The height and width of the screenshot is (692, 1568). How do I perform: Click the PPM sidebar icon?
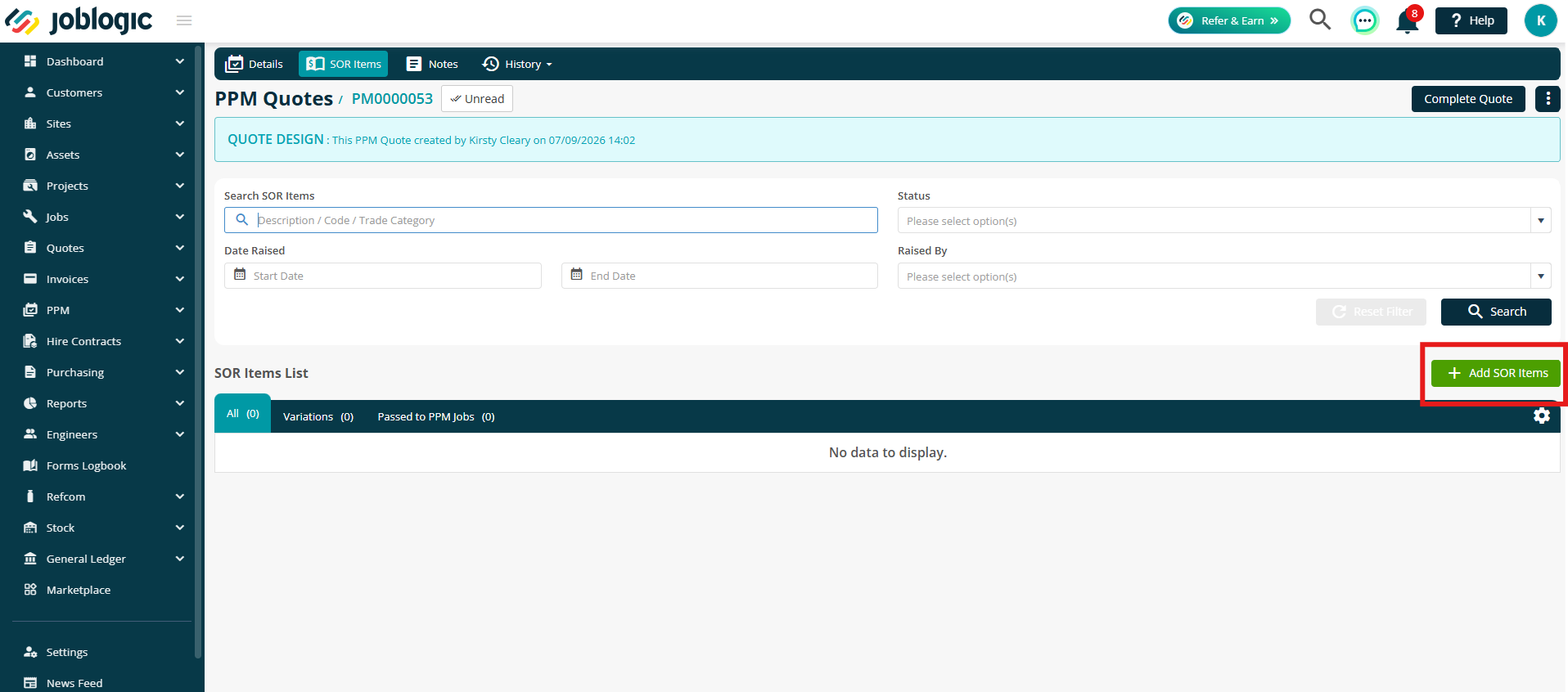coord(30,310)
